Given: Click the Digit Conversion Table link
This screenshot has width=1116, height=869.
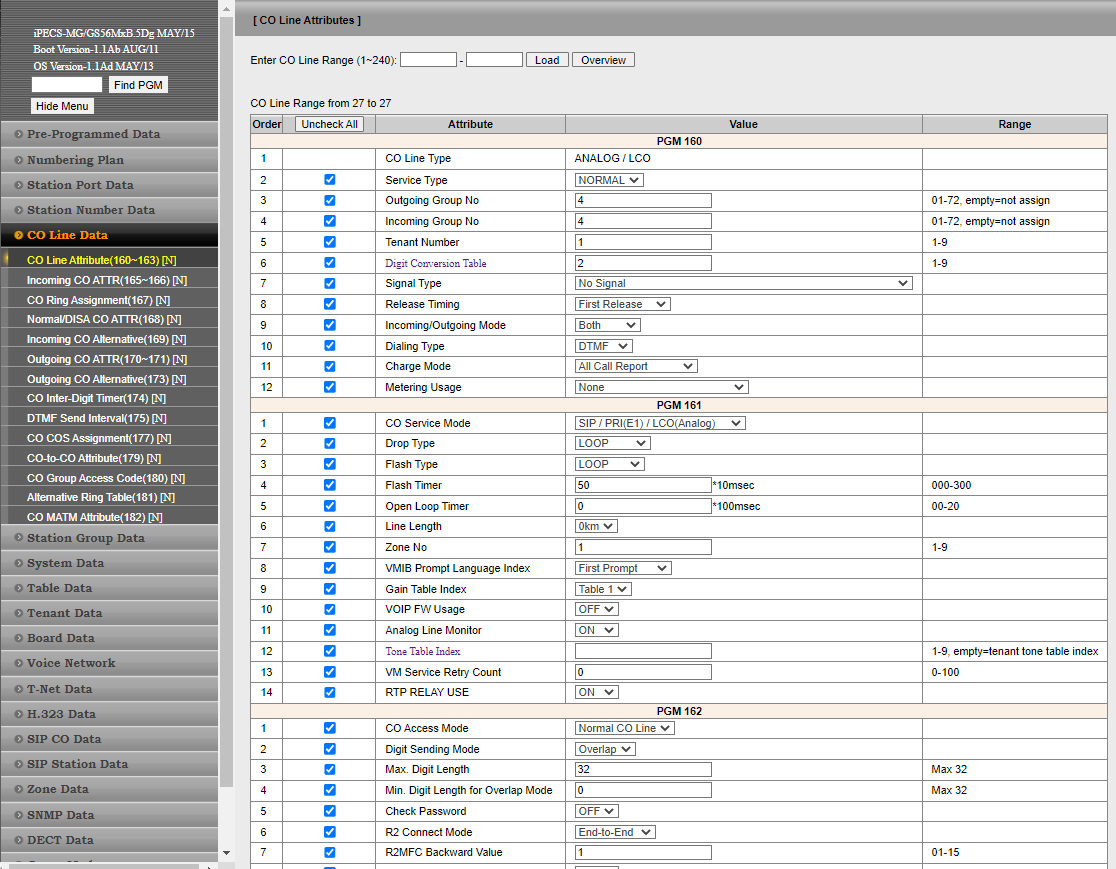Looking at the screenshot, I should [436, 263].
